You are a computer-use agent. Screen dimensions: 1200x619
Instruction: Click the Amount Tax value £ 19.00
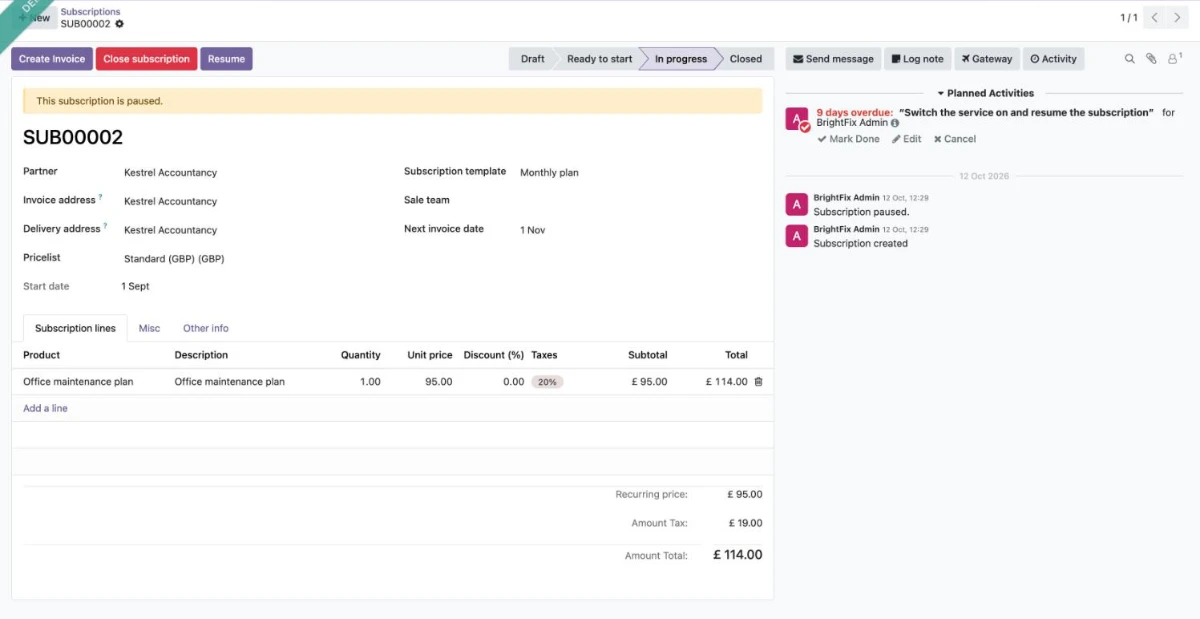745,523
